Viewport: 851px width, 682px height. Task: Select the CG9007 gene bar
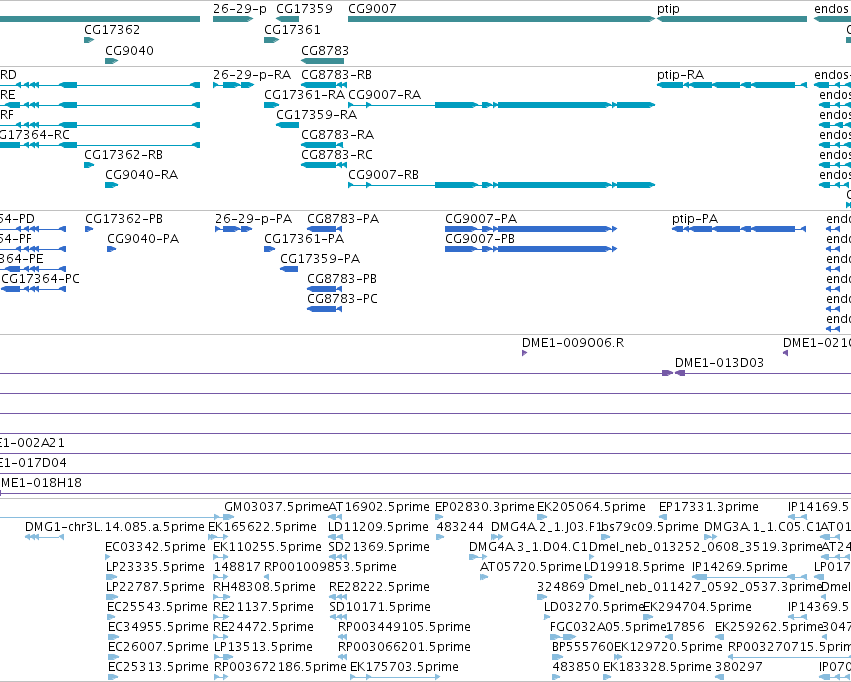pyautogui.click(x=501, y=19)
